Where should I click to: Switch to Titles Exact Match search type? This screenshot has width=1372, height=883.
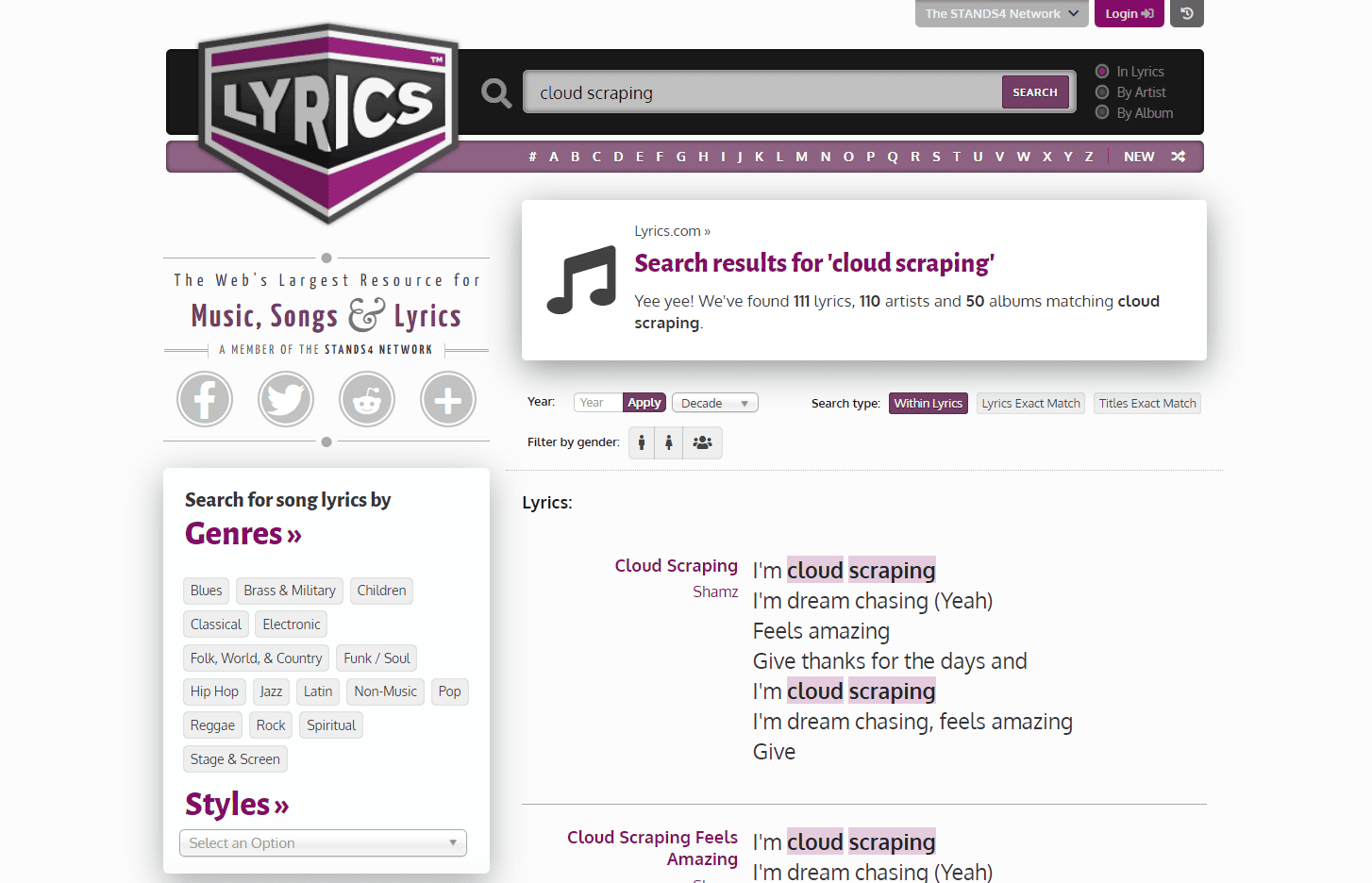click(x=1147, y=403)
